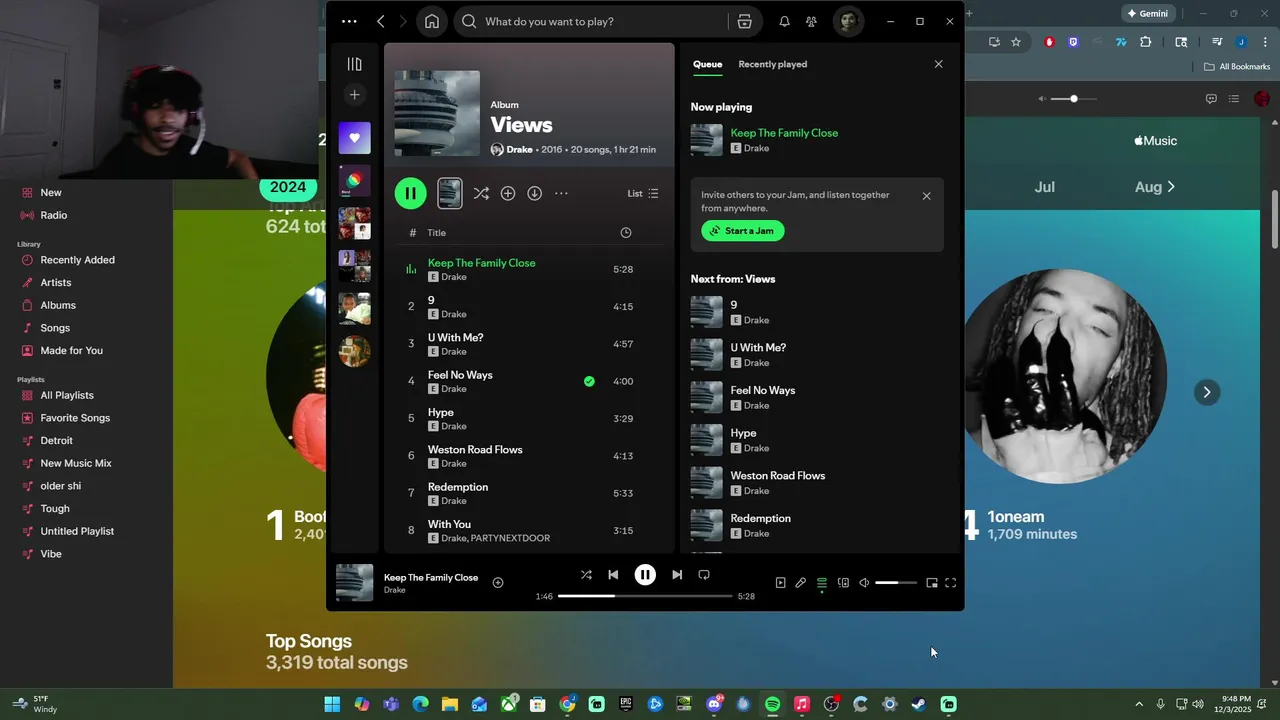The width and height of the screenshot is (1280, 720).
Task: Open Spotify notifications bell
Action: point(784,21)
